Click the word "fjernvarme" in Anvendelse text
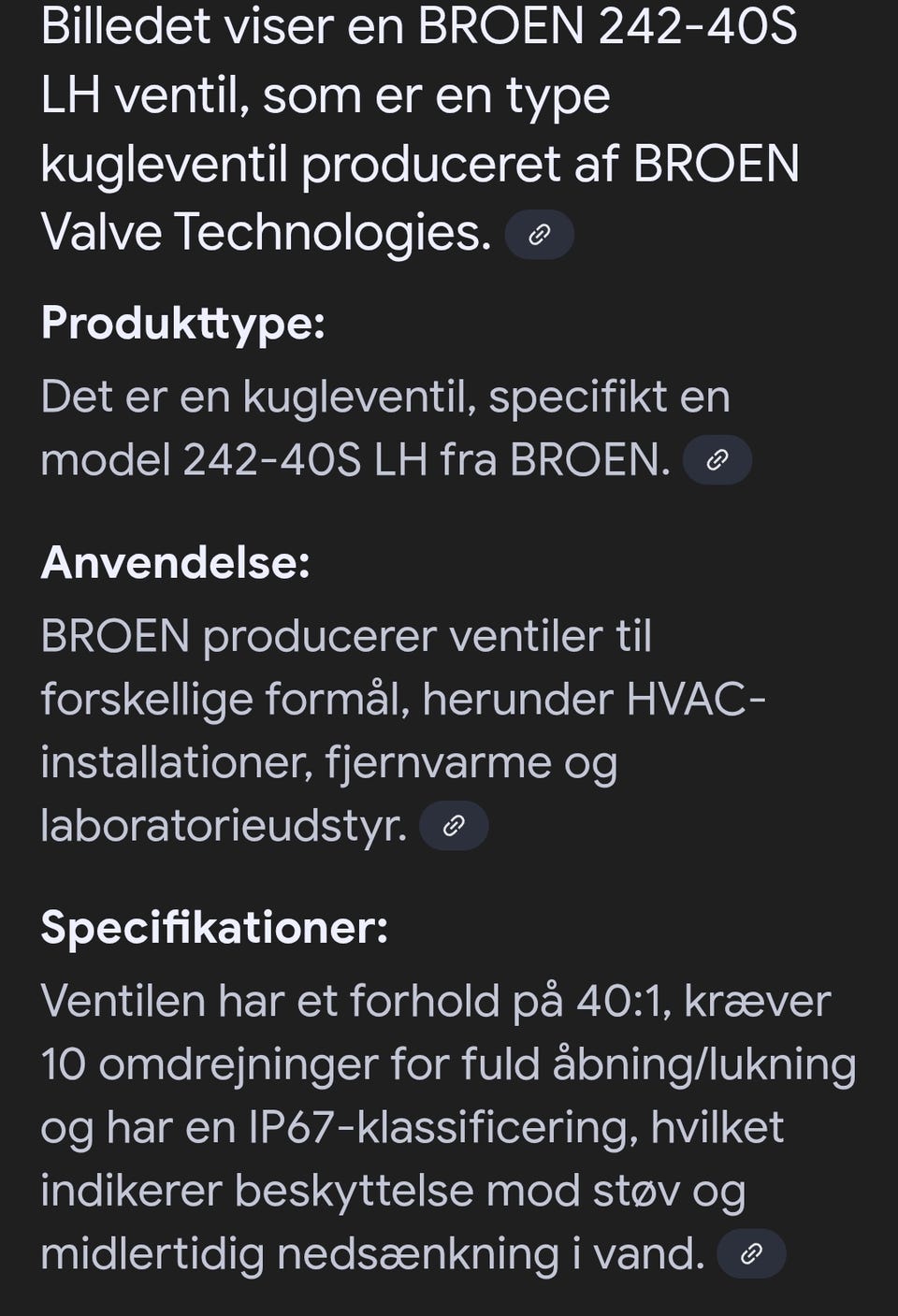 coord(438,763)
